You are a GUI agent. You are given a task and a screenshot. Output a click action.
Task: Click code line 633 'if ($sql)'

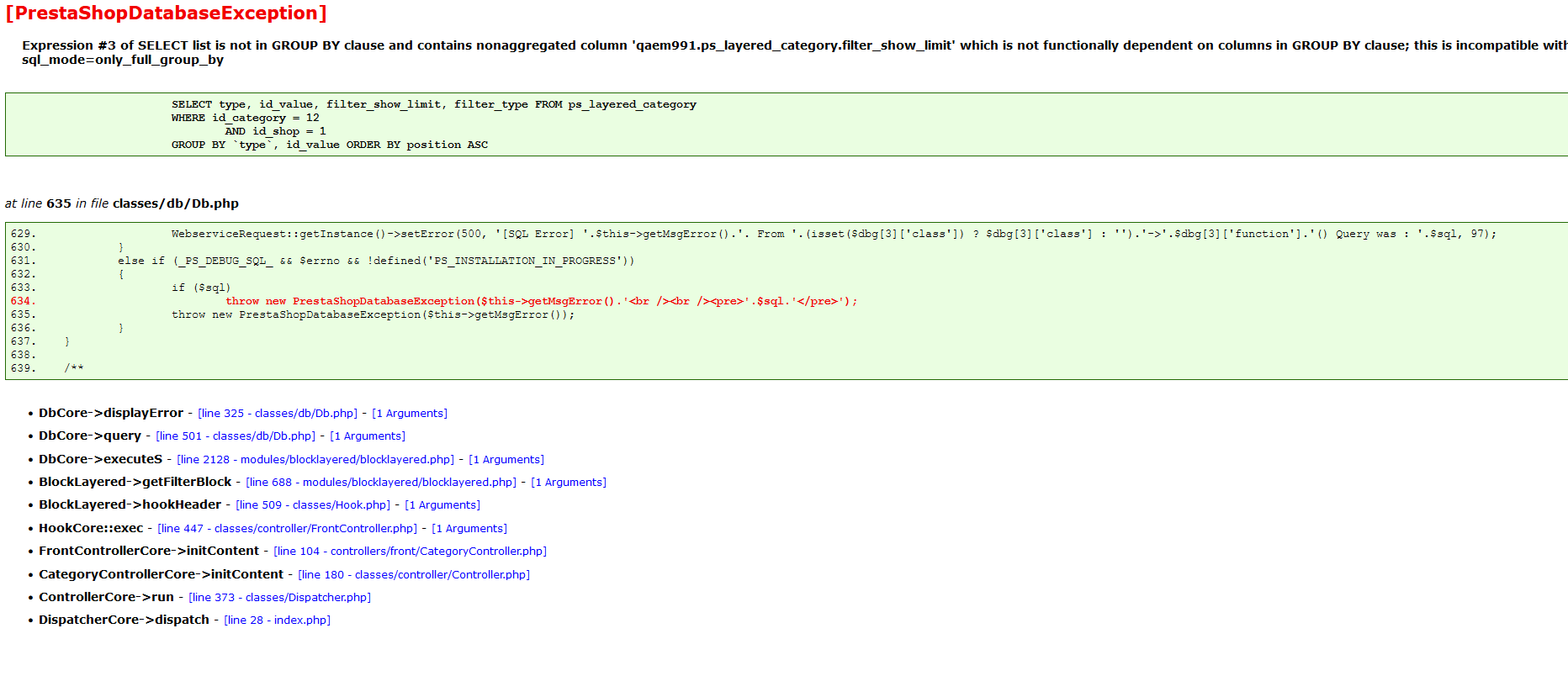point(201,288)
